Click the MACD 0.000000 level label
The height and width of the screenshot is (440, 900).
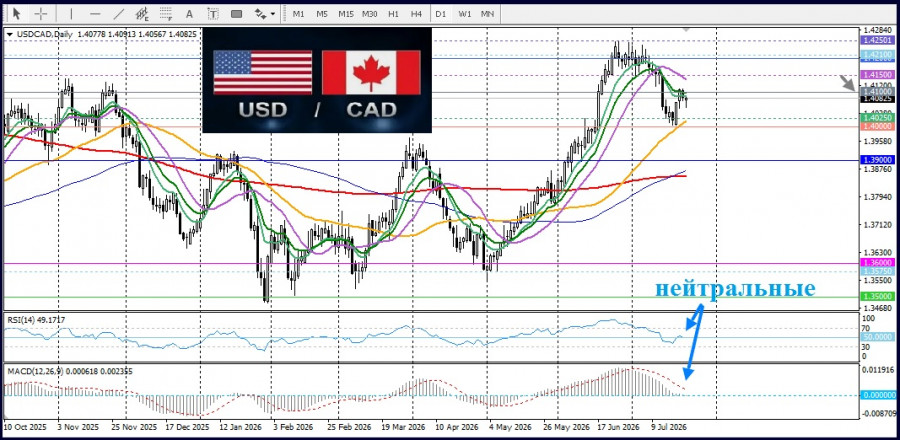point(878,395)
